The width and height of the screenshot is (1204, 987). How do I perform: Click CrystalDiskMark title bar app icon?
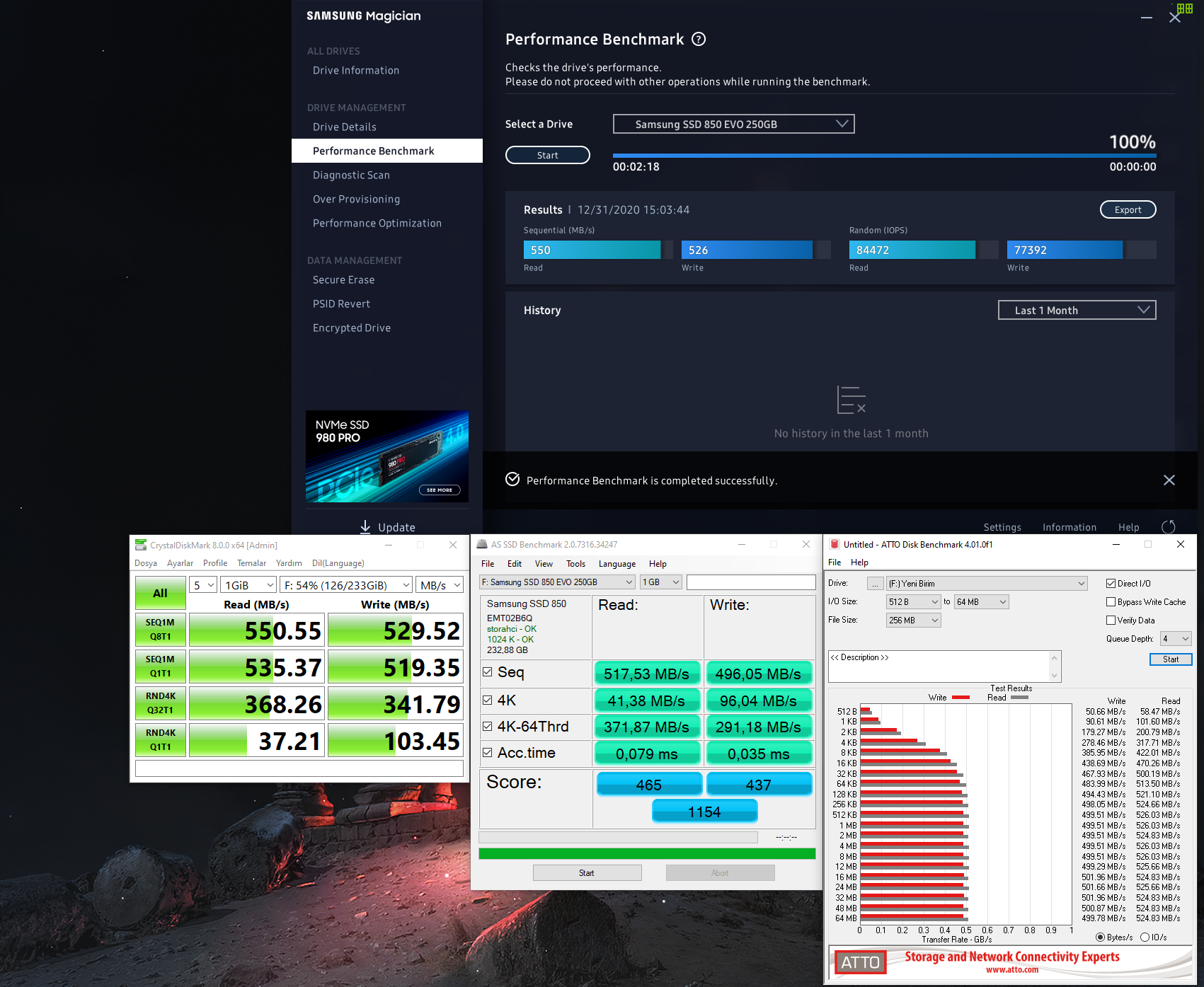tap(141, 545)
